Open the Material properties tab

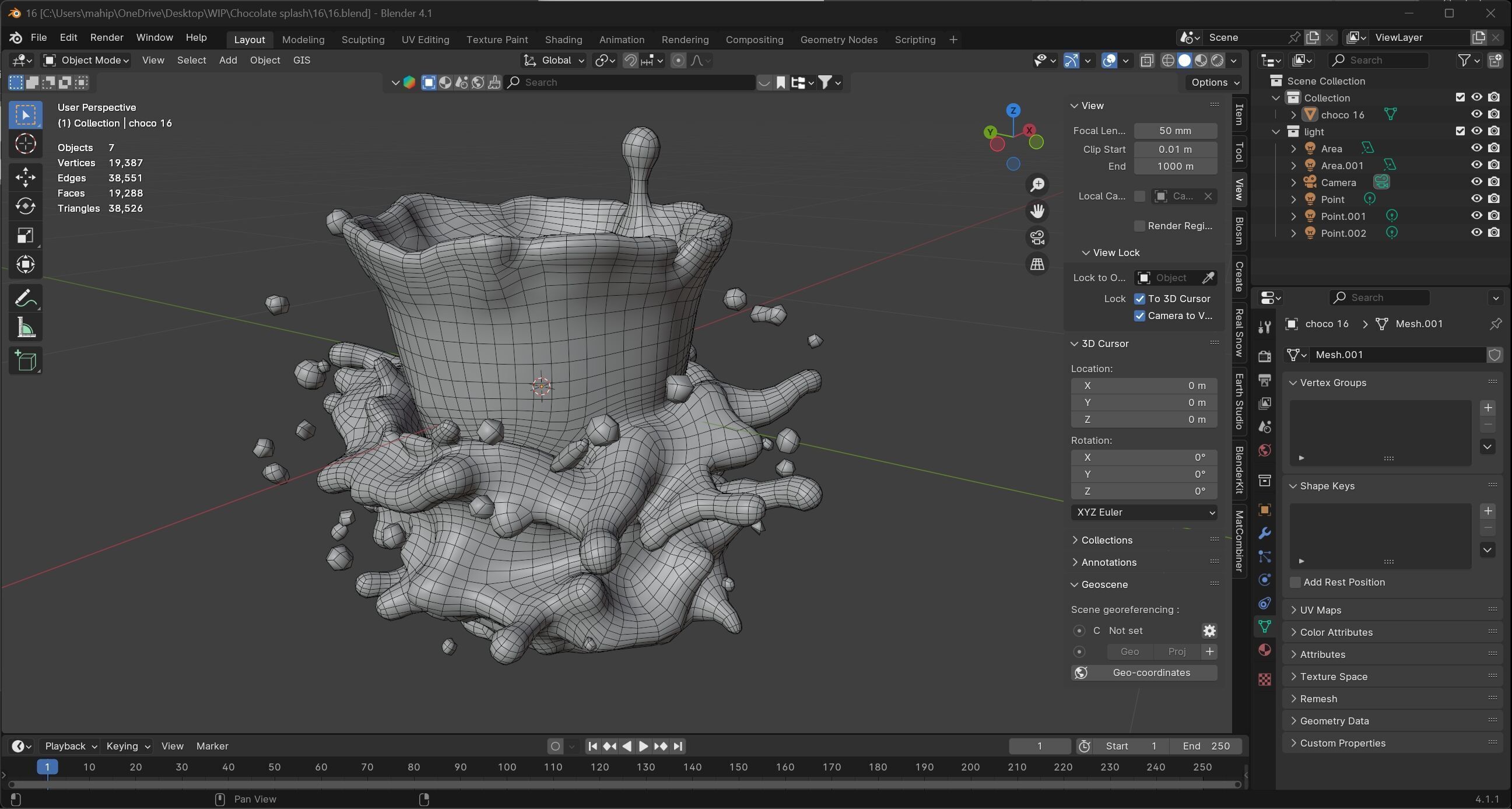[x=1264, y=650]
